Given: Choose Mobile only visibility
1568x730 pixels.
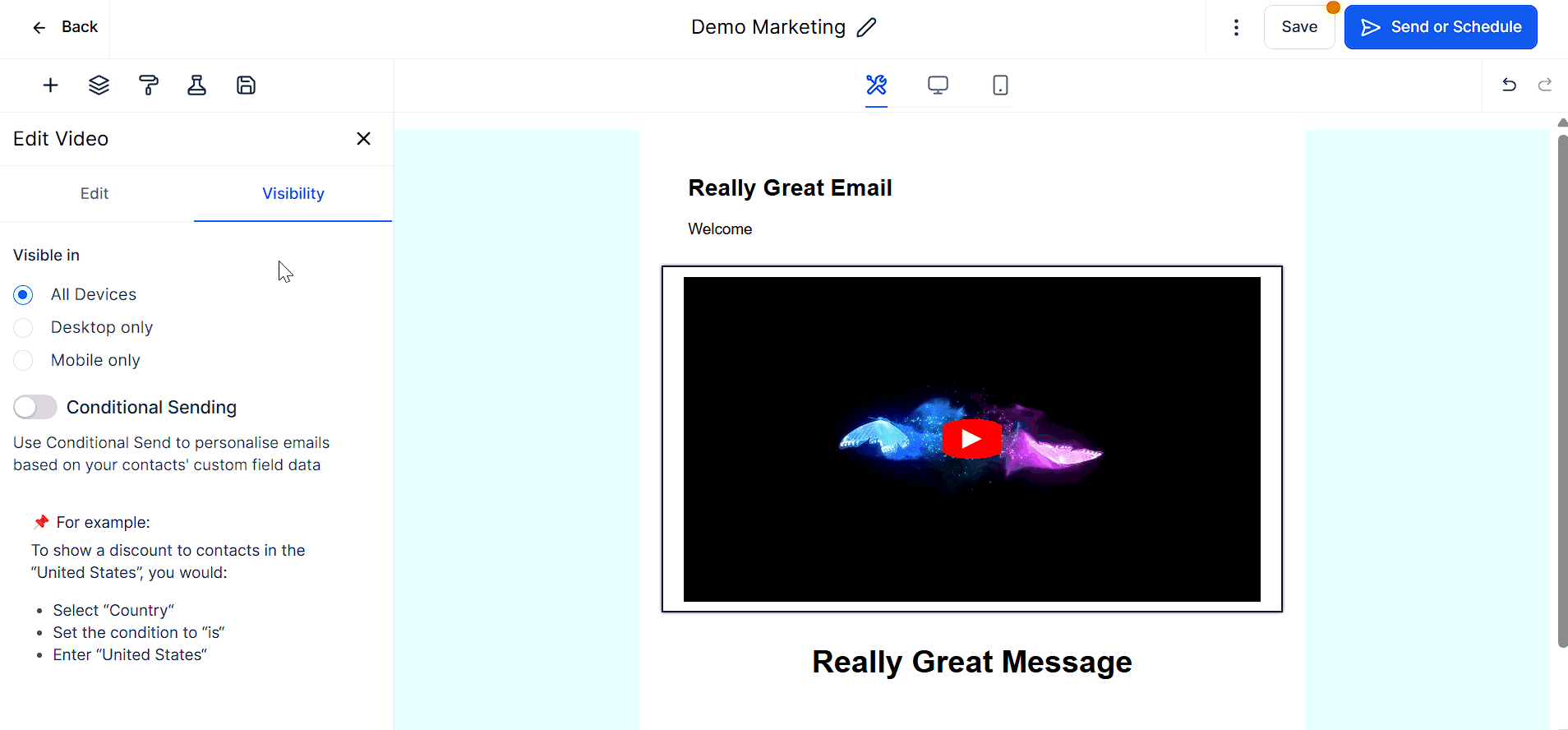Looking at the screenshot, I should [24, 360].
